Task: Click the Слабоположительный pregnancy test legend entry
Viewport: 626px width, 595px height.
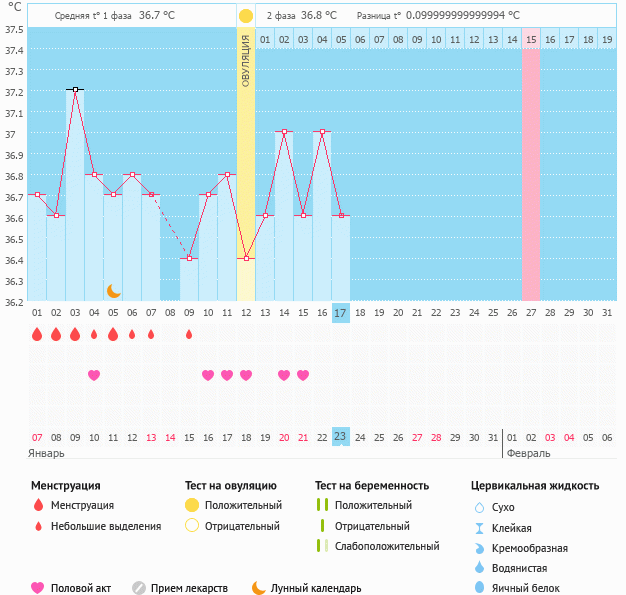Action: click(386, 546)
